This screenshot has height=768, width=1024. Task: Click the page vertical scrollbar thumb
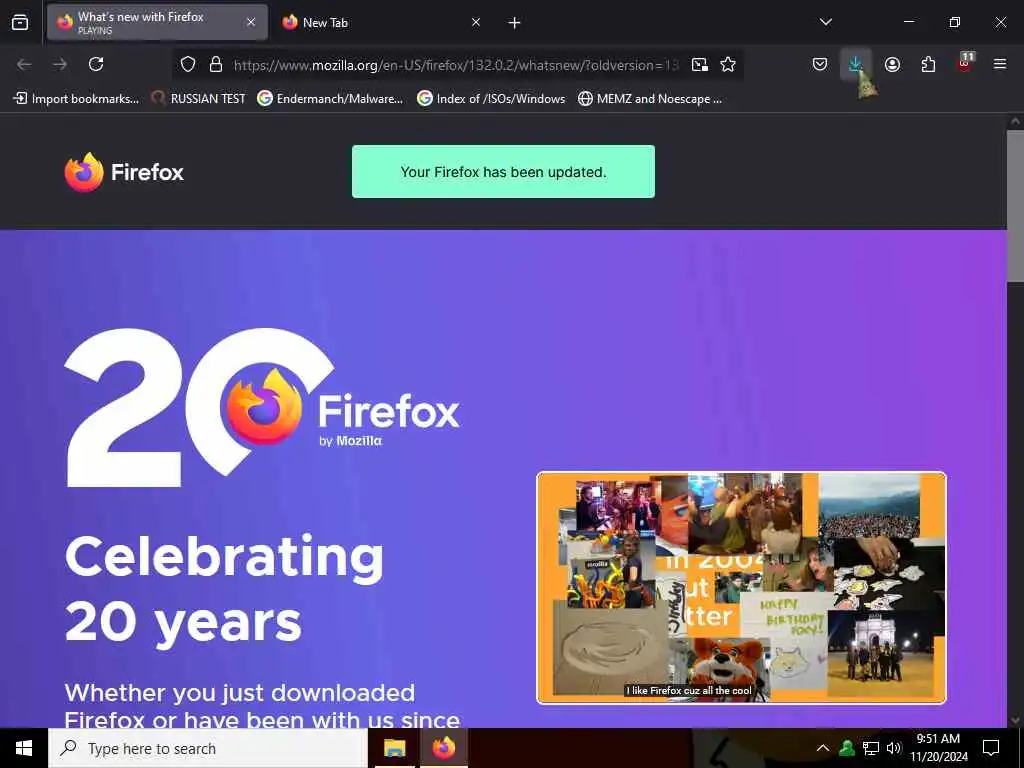point(1016,206)
